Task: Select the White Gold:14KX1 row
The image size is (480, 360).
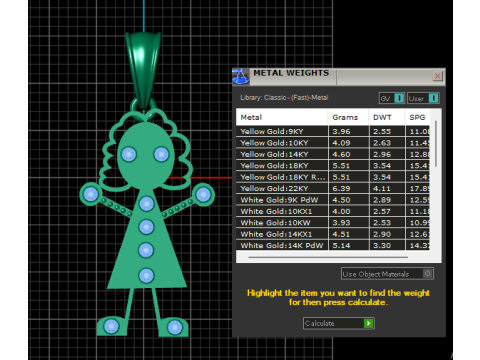Action: 333,234
